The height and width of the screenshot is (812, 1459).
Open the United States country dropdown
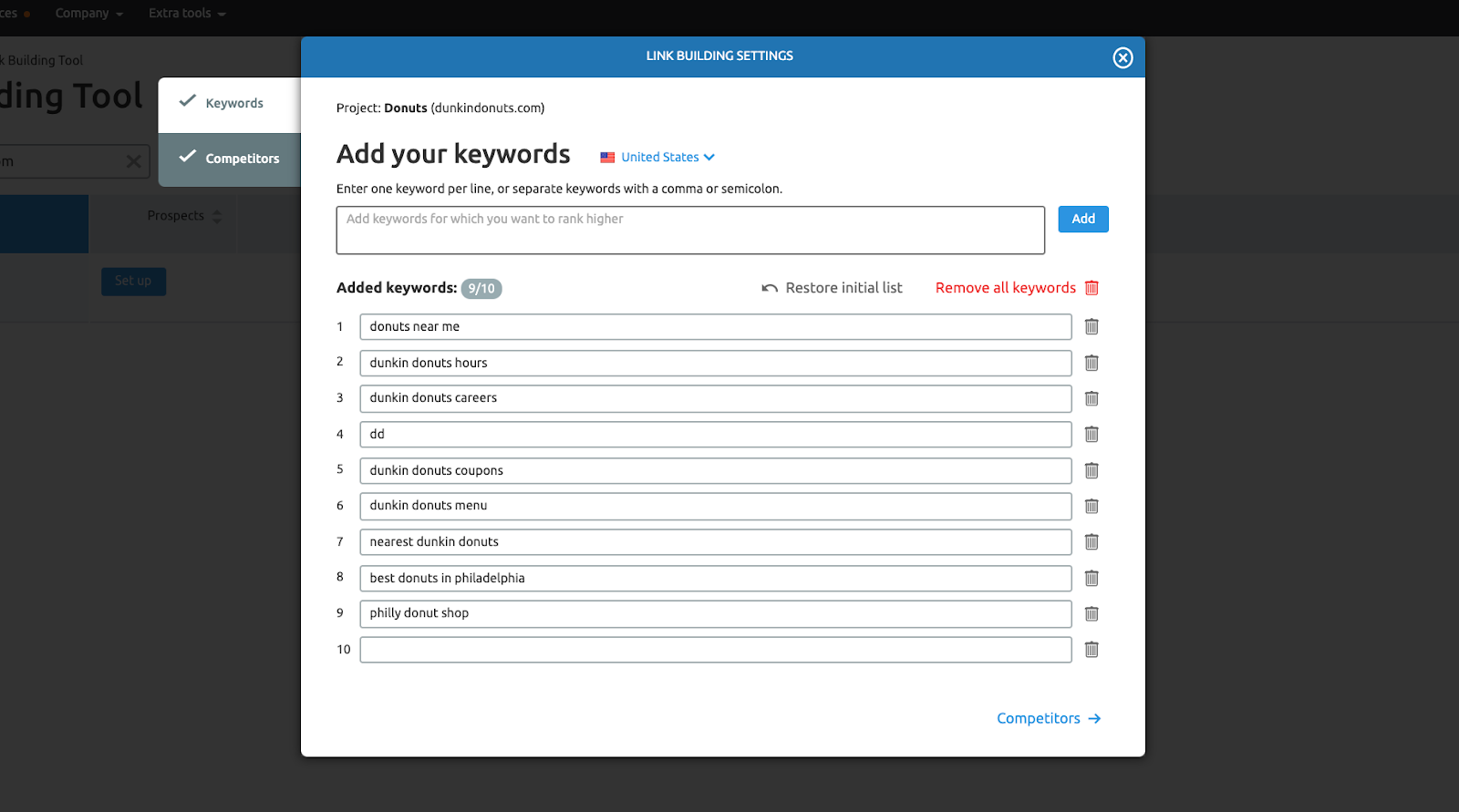[658, 157]
